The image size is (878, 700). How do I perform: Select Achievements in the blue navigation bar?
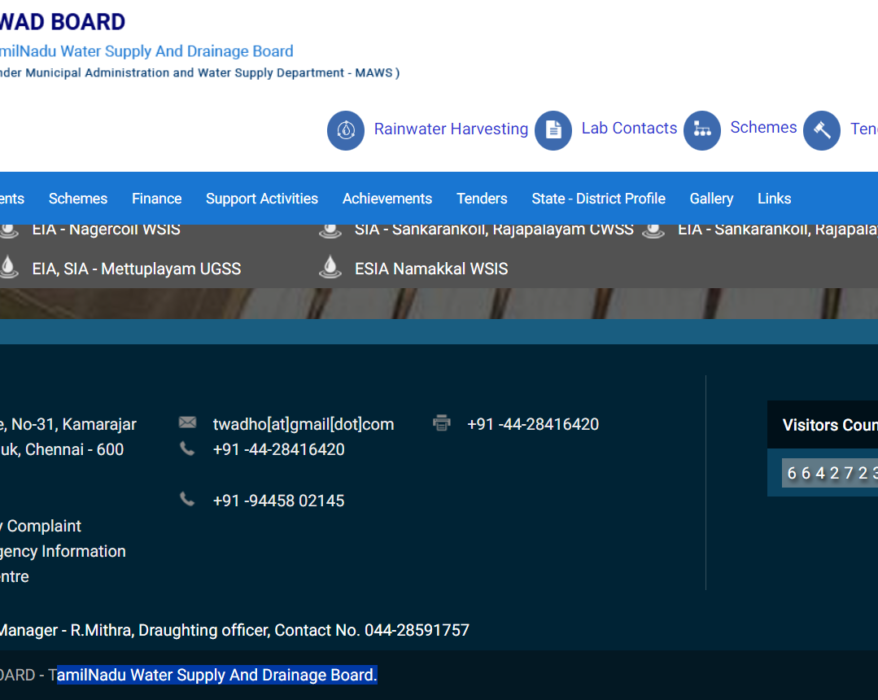click(x=387, y=199)
